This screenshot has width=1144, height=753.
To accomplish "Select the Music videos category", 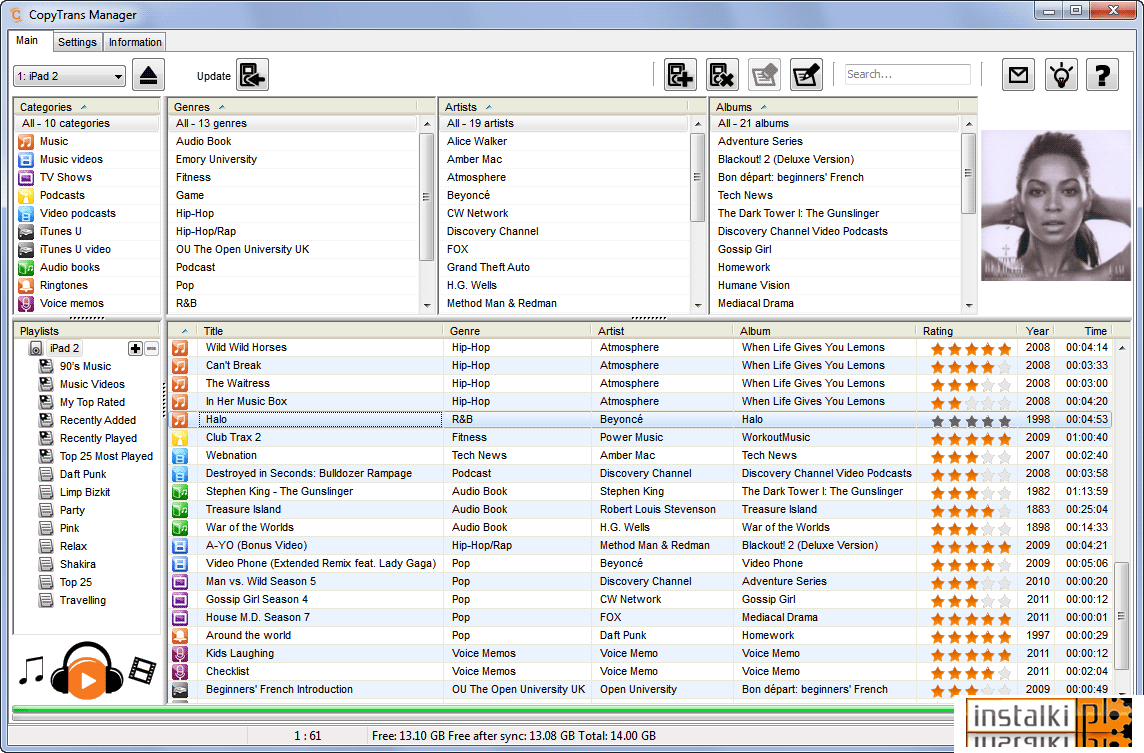I will coord(87,159).
